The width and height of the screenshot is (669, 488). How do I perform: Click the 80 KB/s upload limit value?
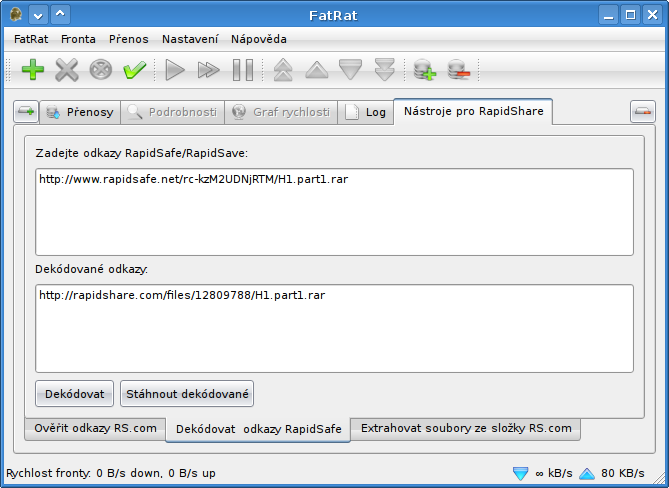tap(623, 473)
